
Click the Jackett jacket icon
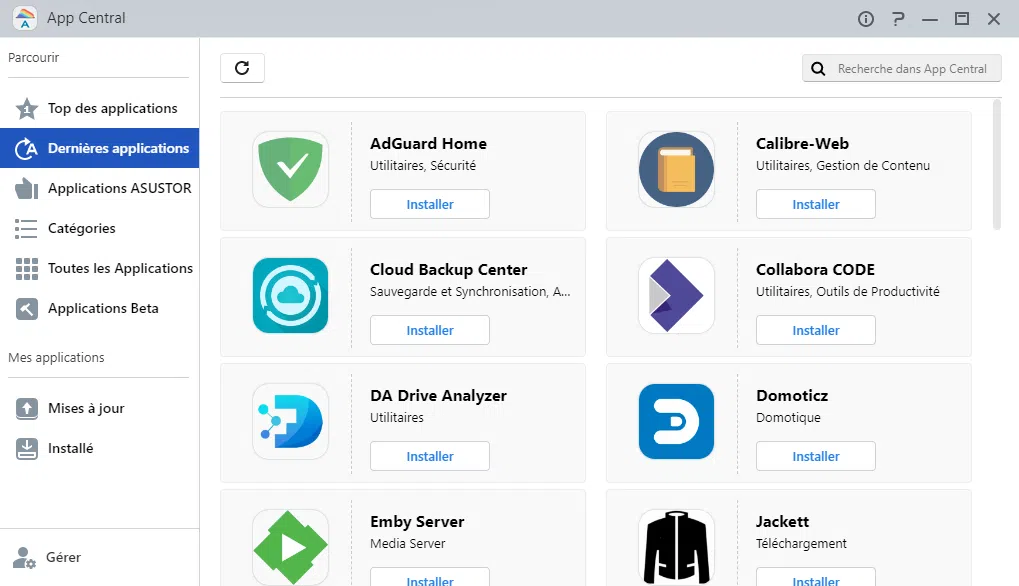(x=676, y=546)
